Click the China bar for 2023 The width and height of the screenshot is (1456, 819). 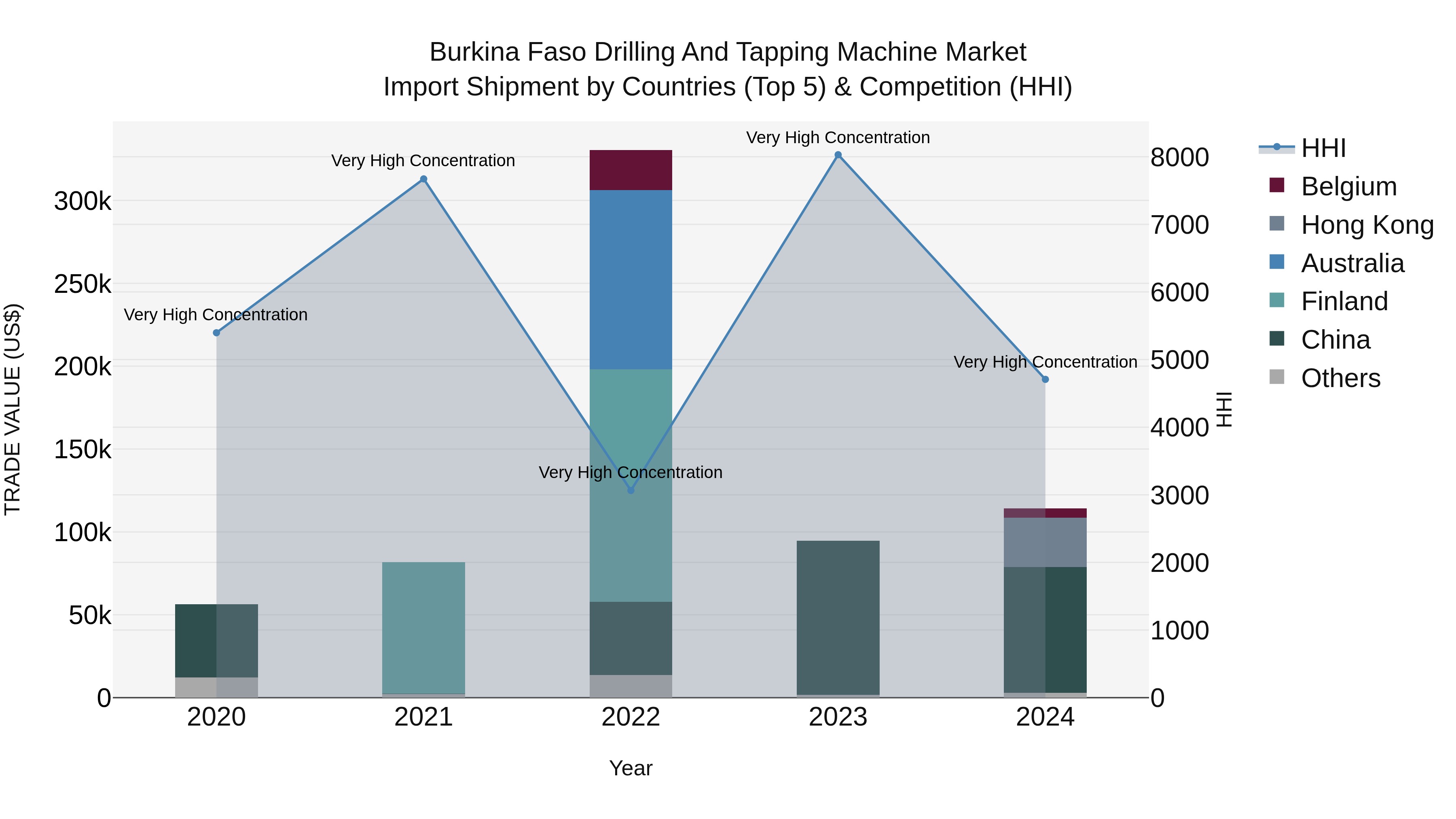pos(838,618)
